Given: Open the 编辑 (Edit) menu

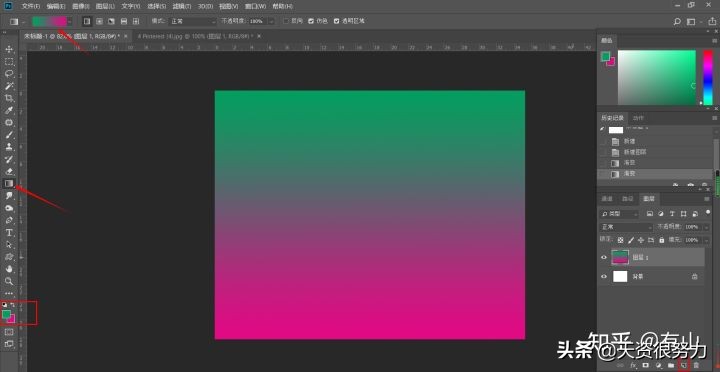Looking at the screenshot, I should pos(56,6).
